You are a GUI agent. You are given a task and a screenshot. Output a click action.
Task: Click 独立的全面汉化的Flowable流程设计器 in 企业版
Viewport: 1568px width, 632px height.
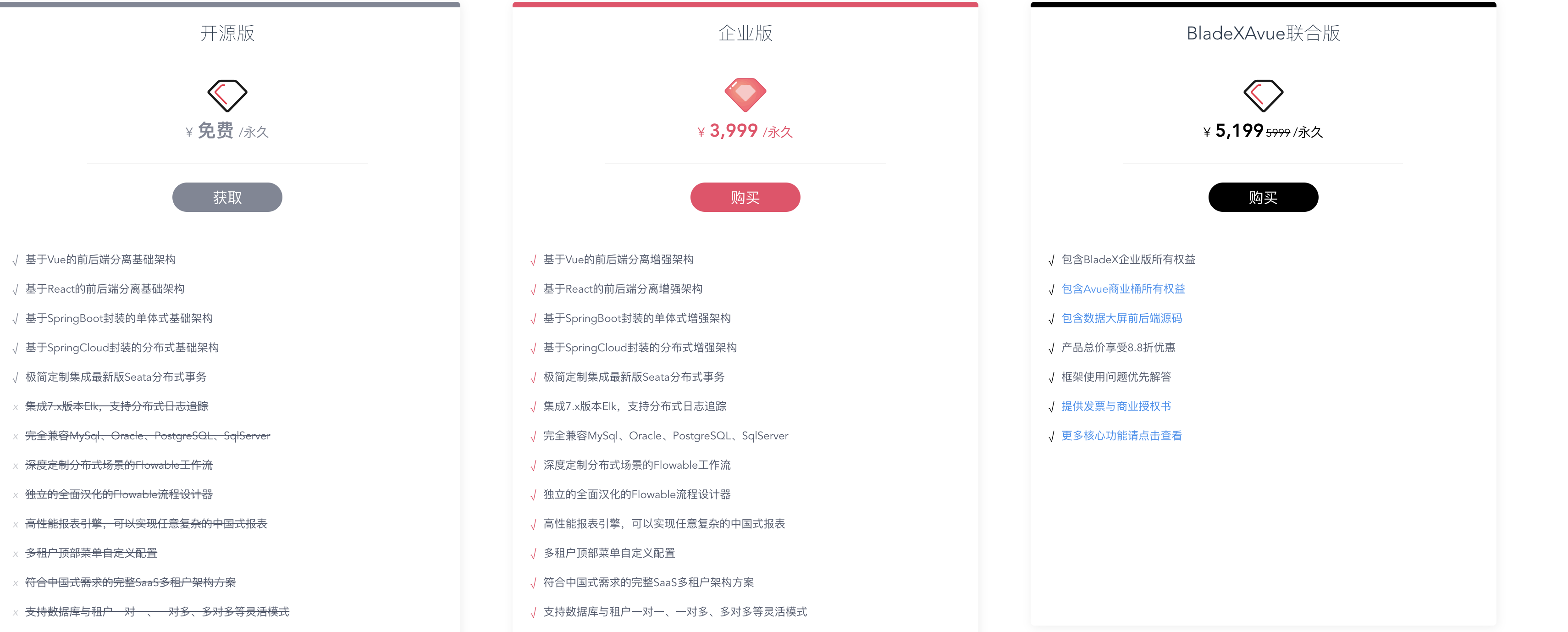click(x=637, y=494)
